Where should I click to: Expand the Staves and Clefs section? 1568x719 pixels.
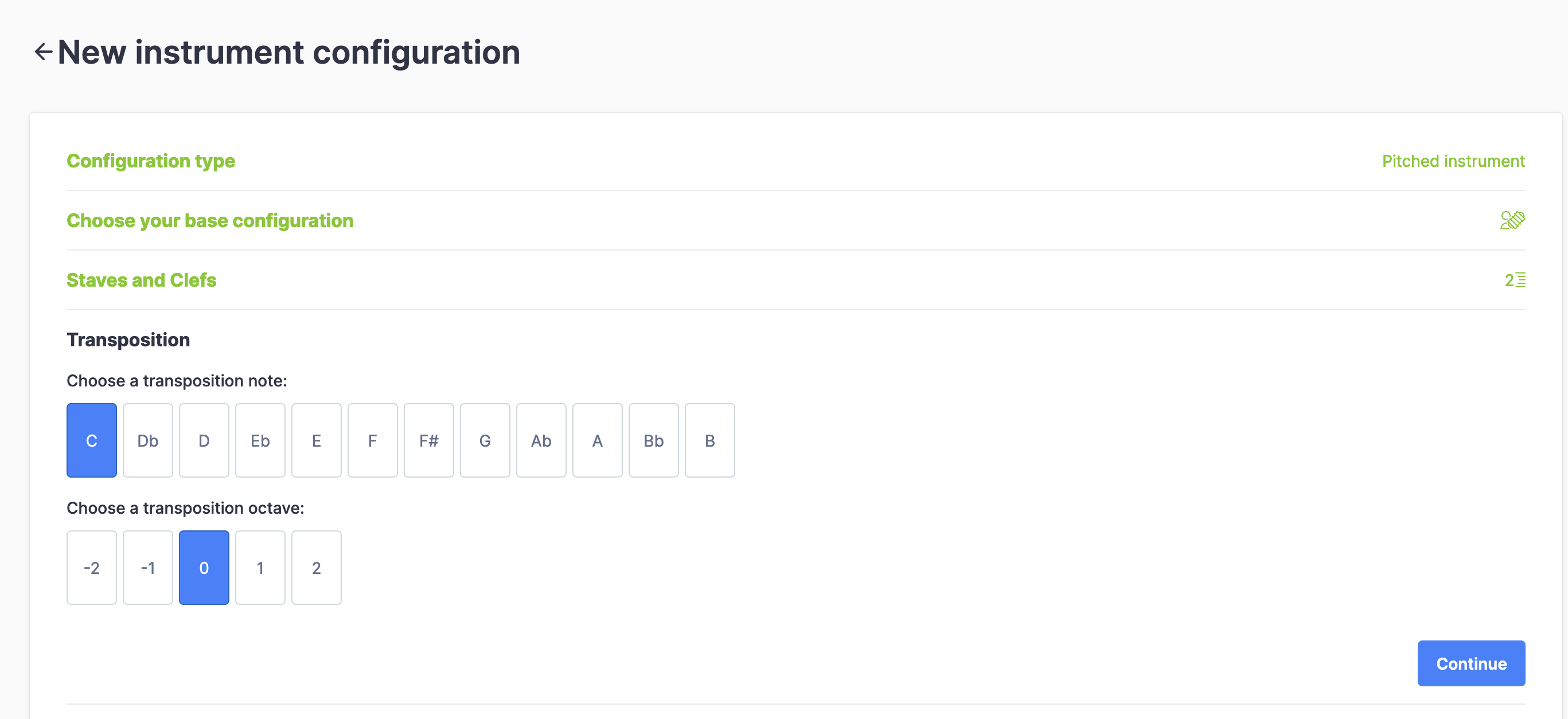point(141,280)
